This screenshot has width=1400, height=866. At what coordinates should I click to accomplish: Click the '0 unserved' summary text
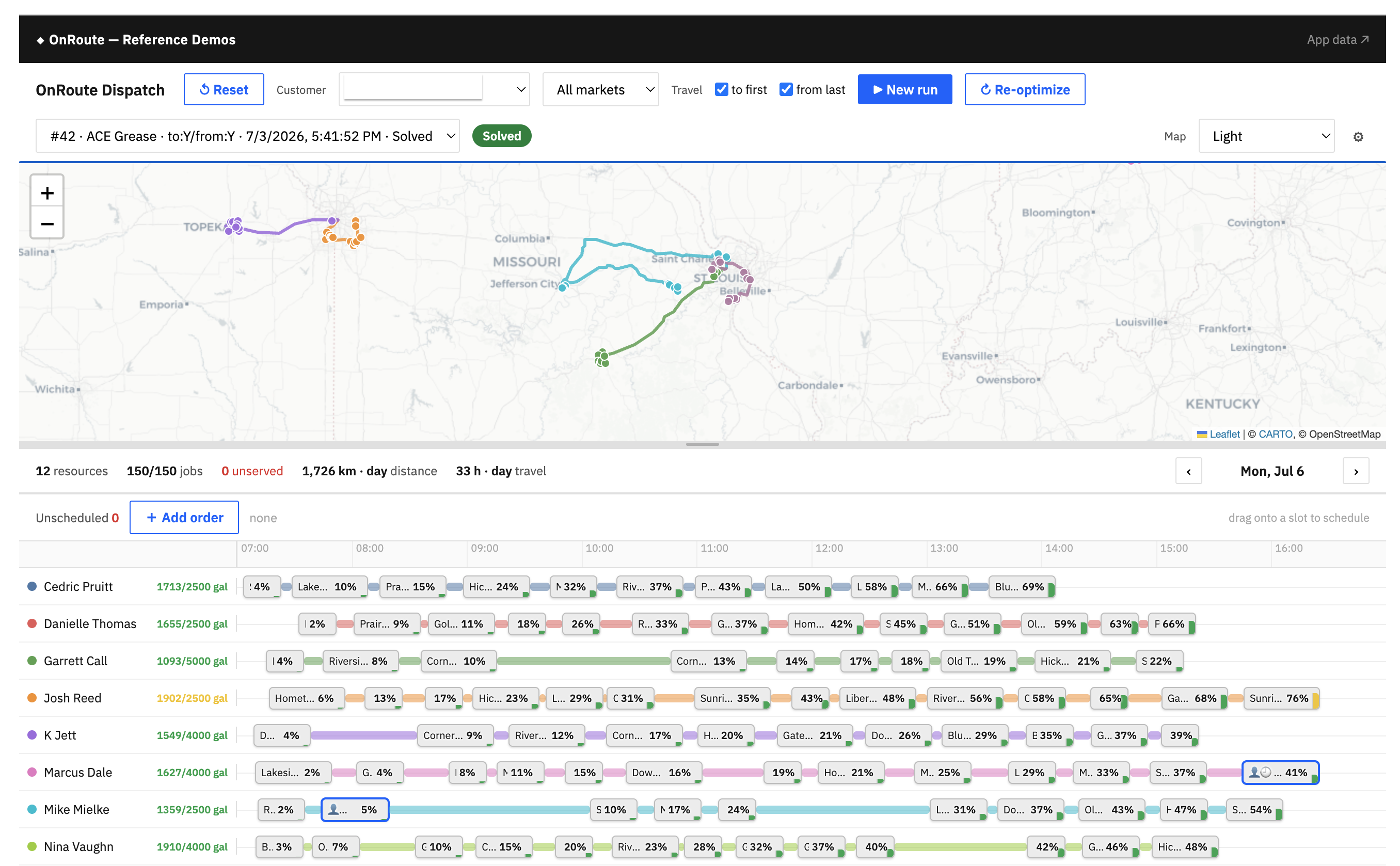click(252, 471)
